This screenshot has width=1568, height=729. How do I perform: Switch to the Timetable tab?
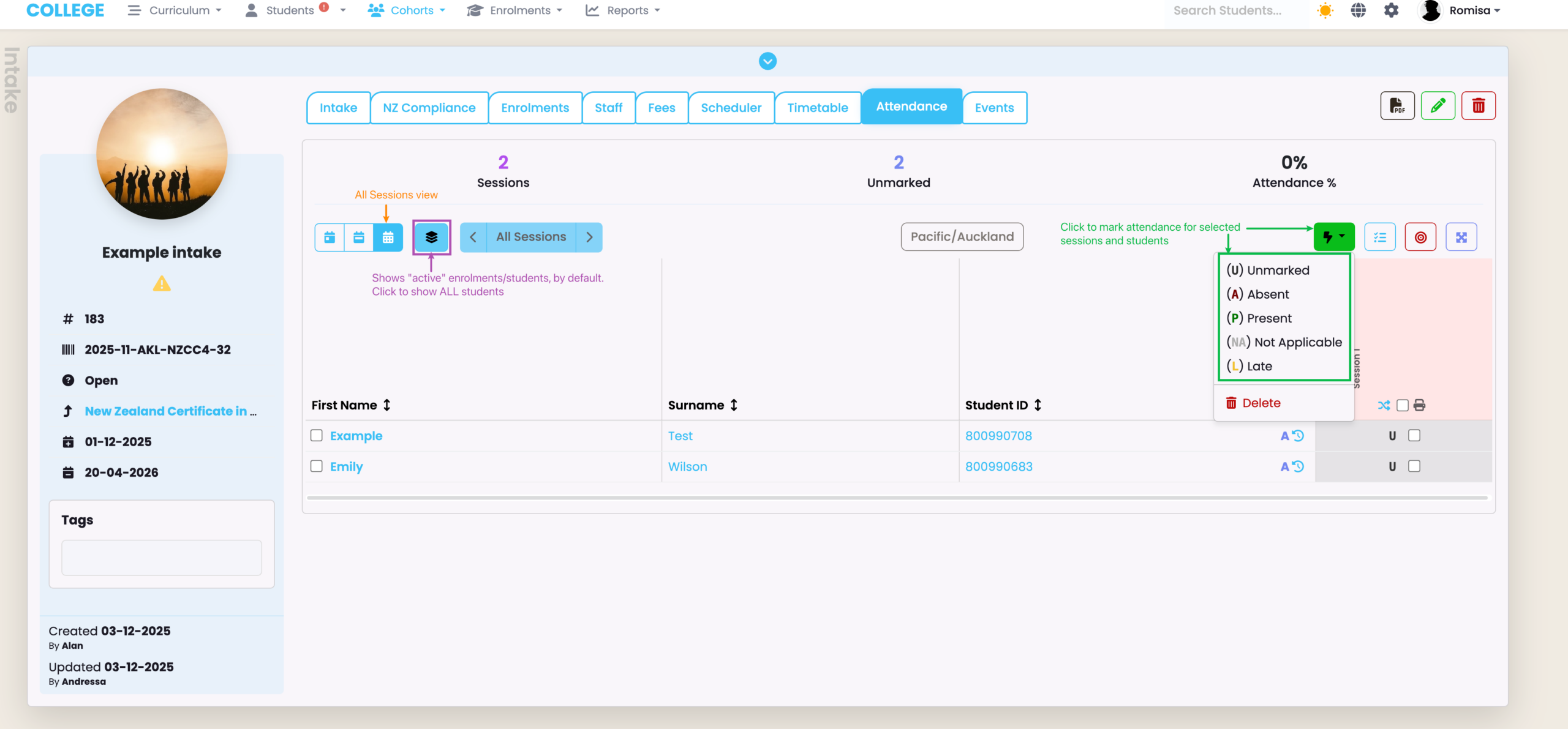pos(817,108)
